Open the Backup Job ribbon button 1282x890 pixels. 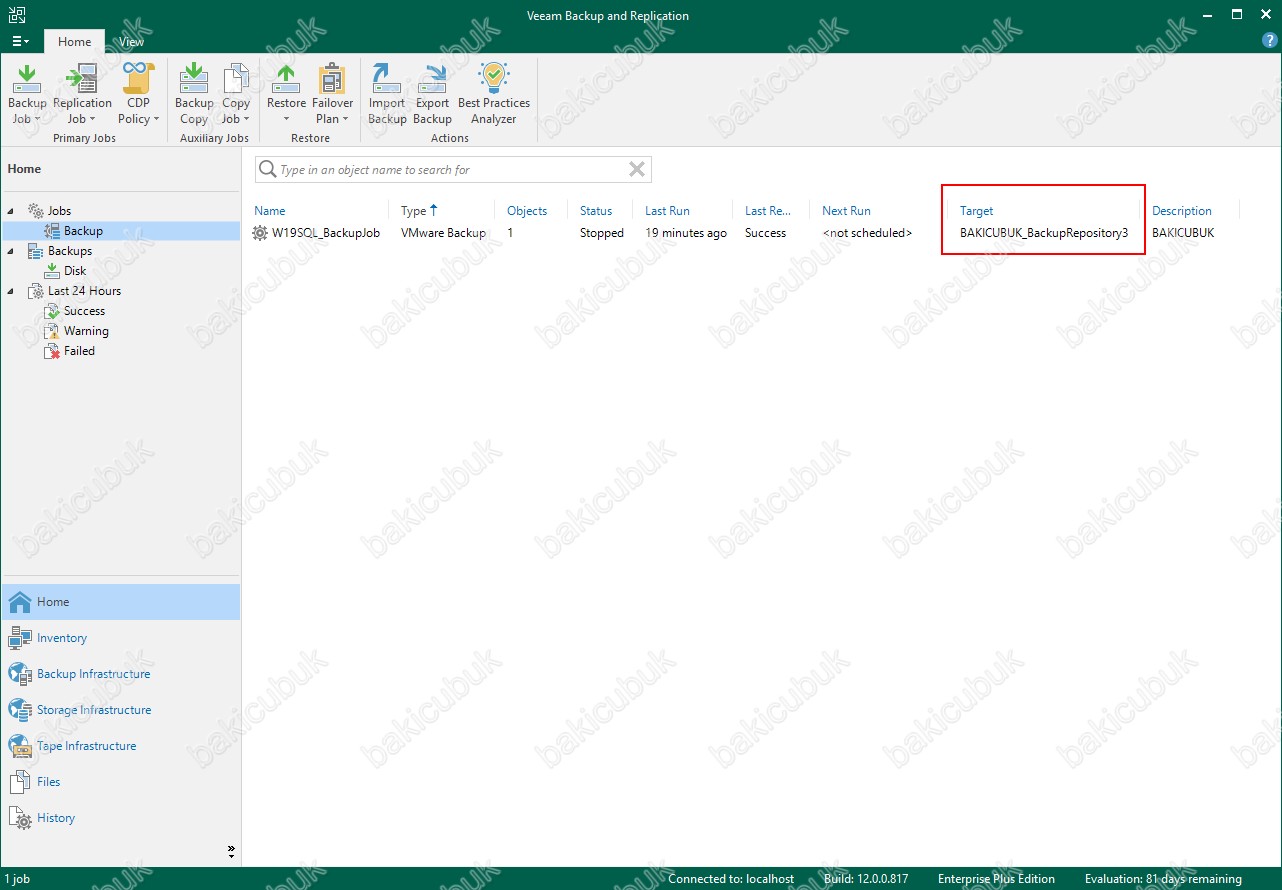pyautogui.click(x=27, y=94)
